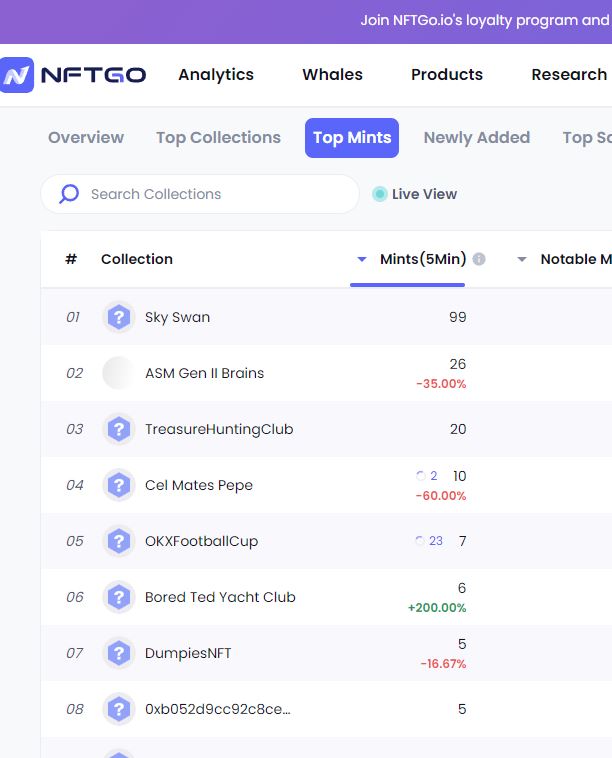
Task: Click the loyalty program banner text
Action: [486, 20]
